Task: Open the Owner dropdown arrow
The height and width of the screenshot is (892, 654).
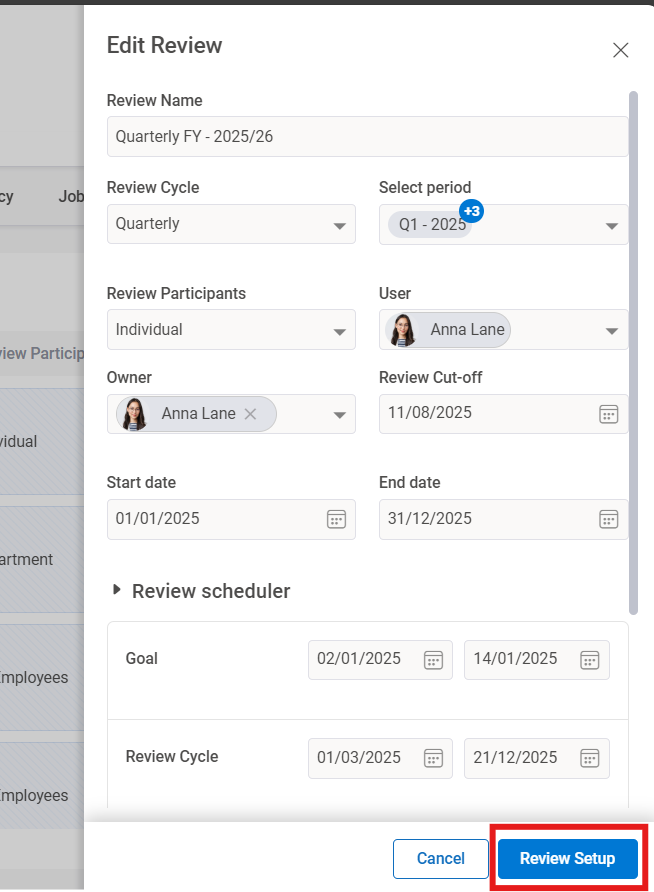Action: coord(339,414)
